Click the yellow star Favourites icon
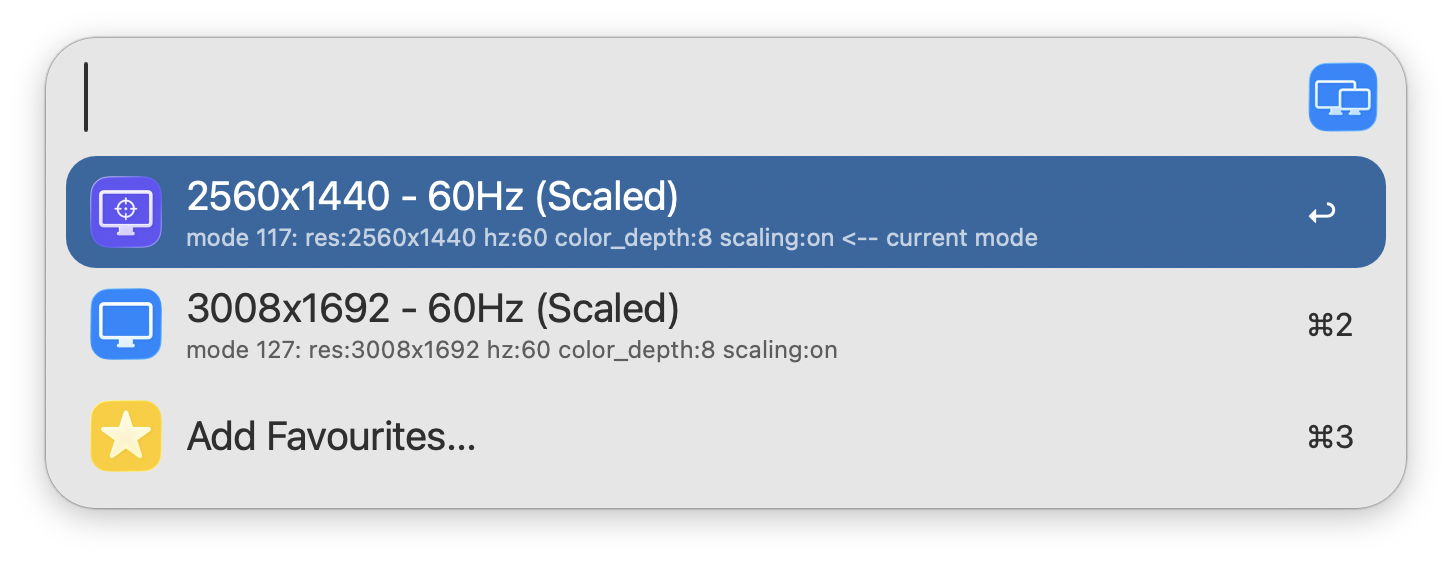The width and height of the screenshot is (1452, 562). coord(126,436)
